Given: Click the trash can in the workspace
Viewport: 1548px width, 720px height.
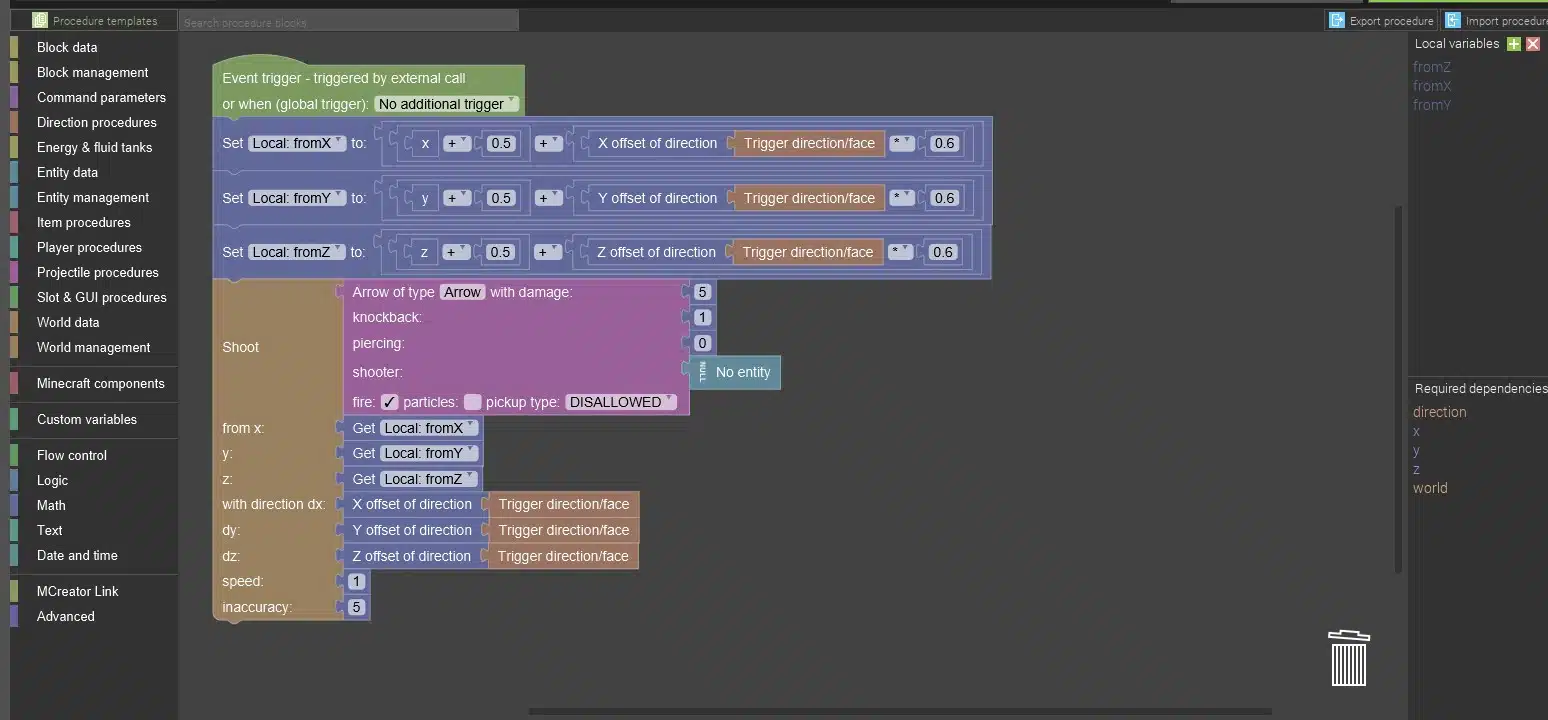Looking at the screenshot, I should [1349, 658].
